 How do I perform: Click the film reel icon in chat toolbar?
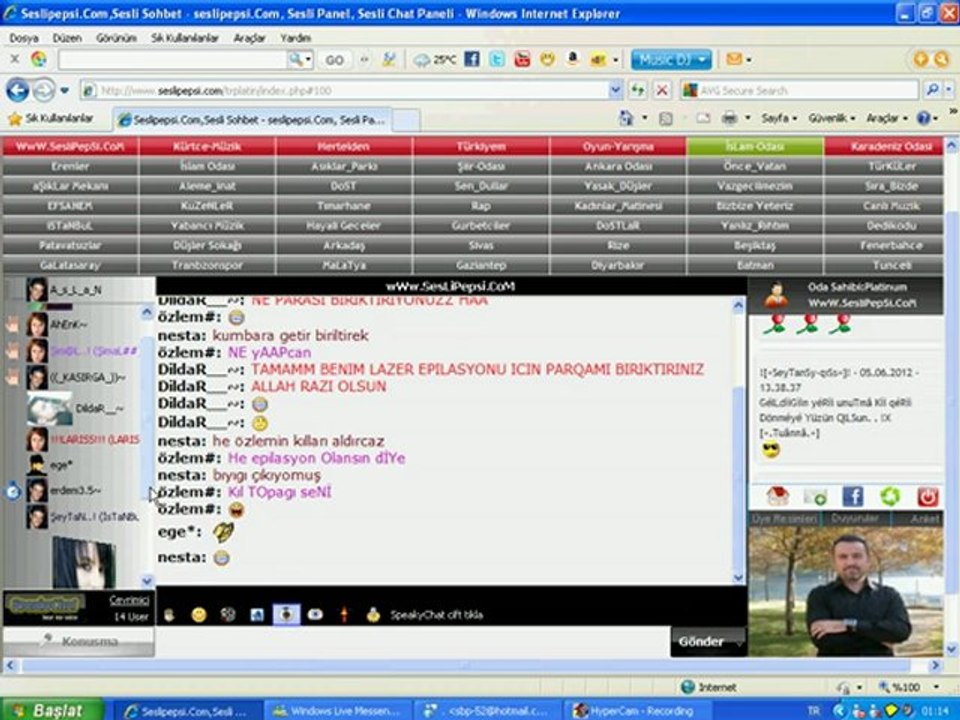click(x=228, y=615)
